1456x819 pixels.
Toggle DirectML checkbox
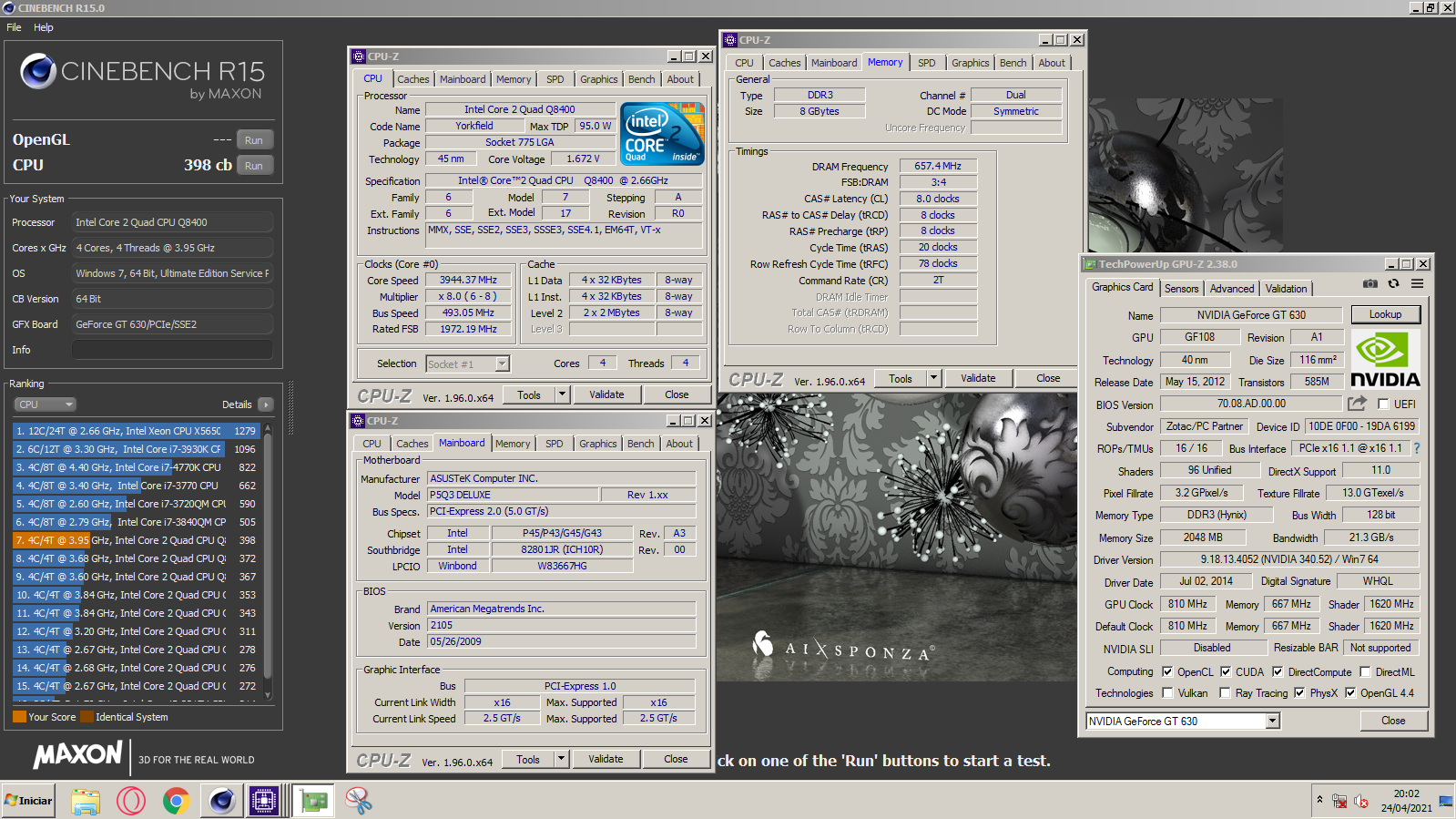(1365, 671)
